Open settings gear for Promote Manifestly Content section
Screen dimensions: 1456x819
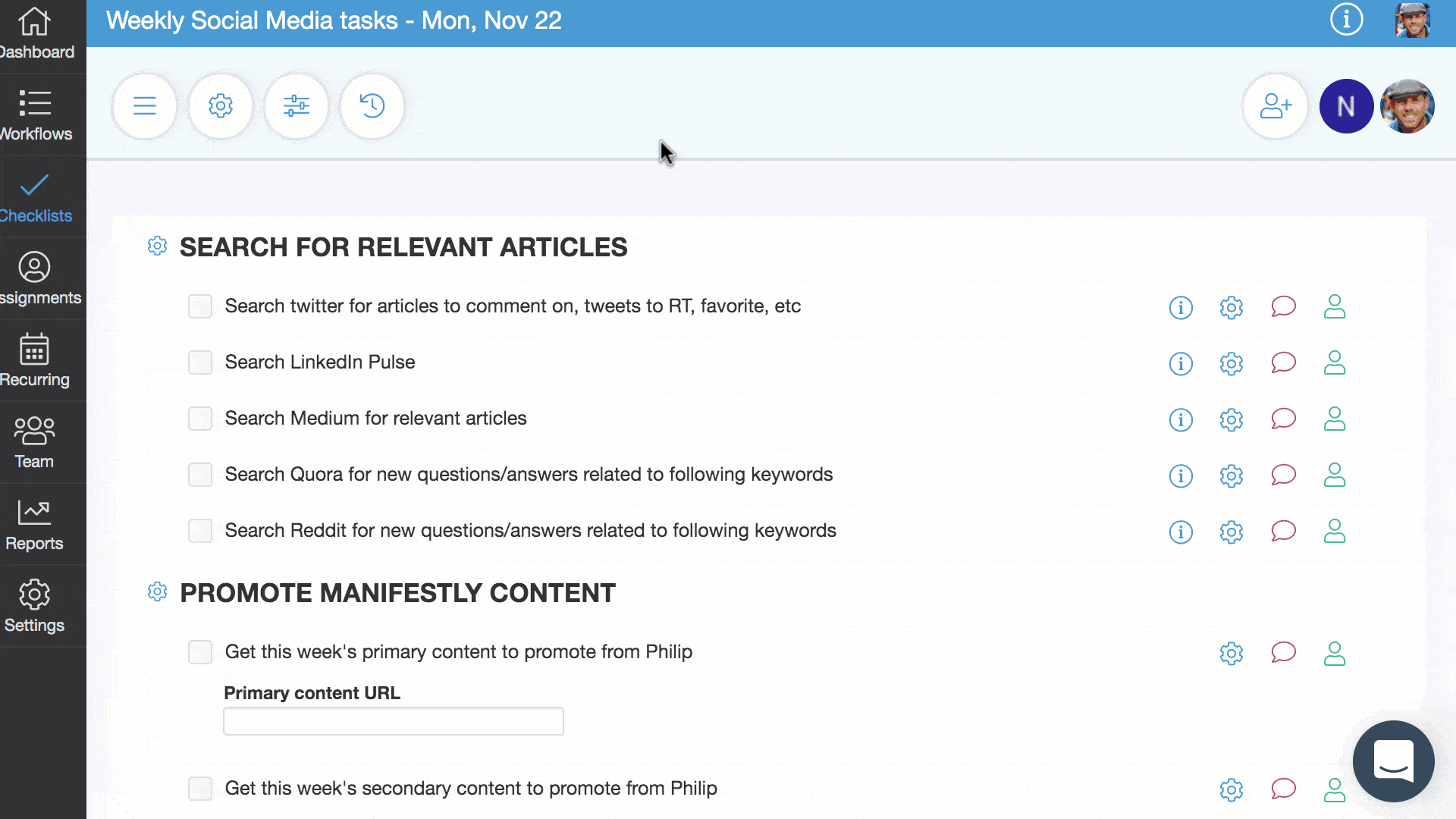(157, 592)
